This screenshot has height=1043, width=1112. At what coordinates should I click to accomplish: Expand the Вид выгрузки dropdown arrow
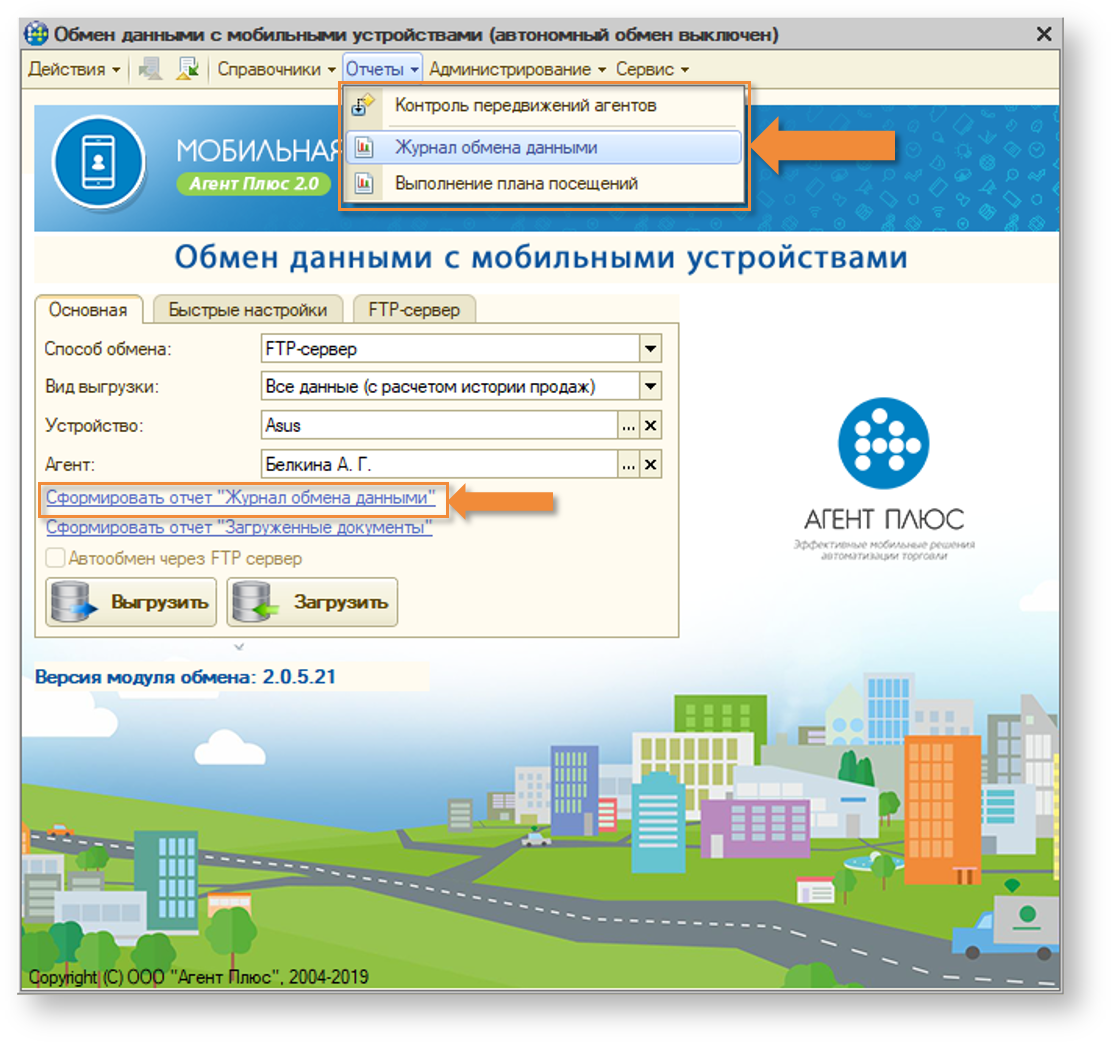[650, 386]
